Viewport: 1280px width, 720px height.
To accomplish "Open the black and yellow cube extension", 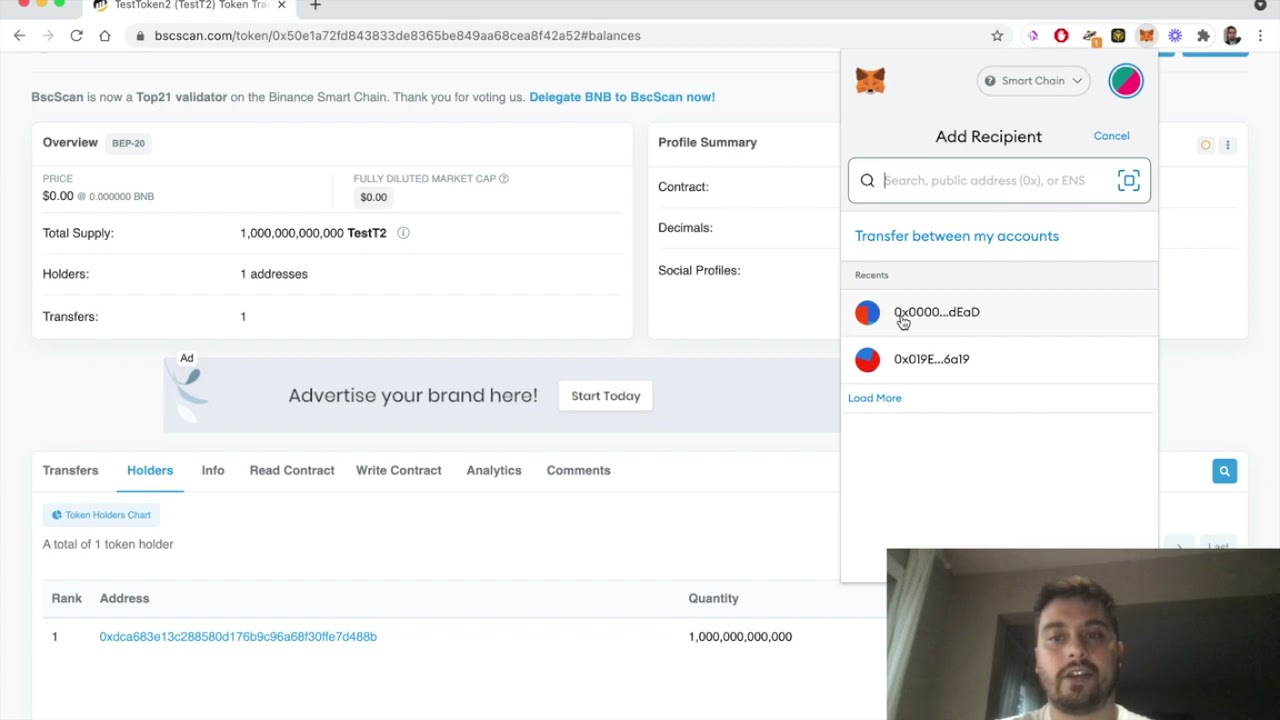I will click(x=1118, y=36).
